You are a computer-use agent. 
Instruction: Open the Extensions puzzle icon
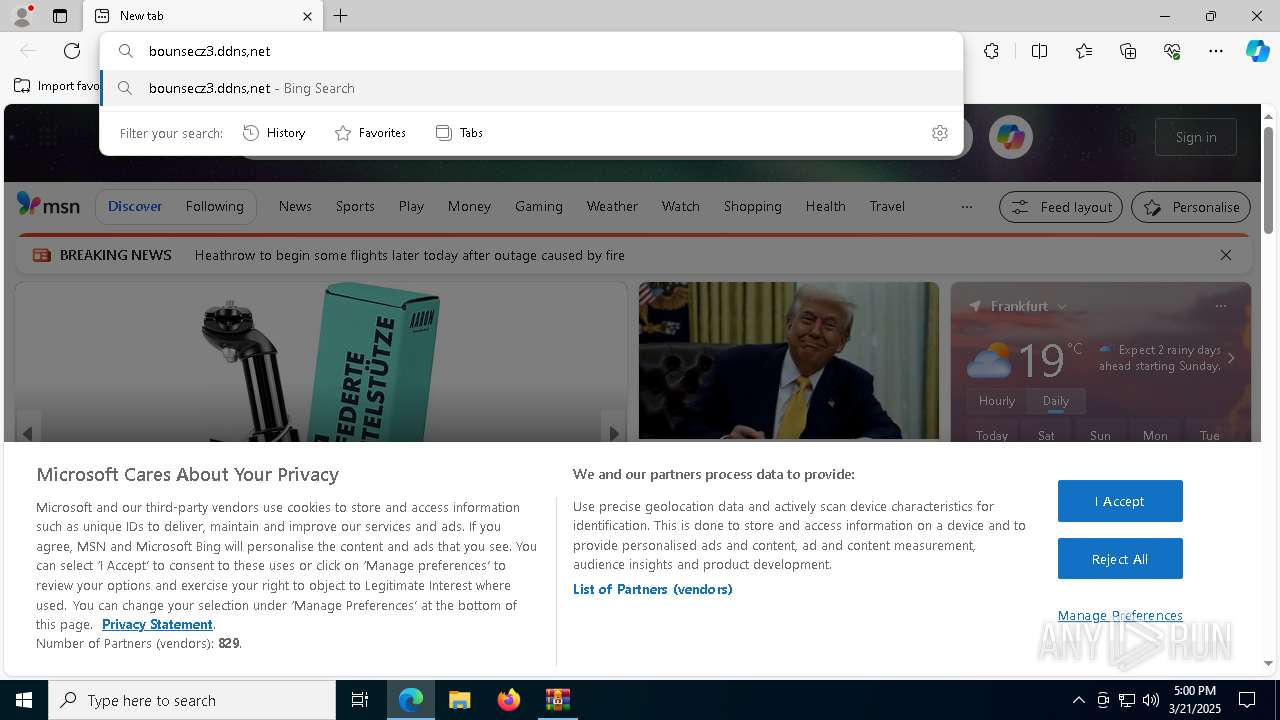991,51
